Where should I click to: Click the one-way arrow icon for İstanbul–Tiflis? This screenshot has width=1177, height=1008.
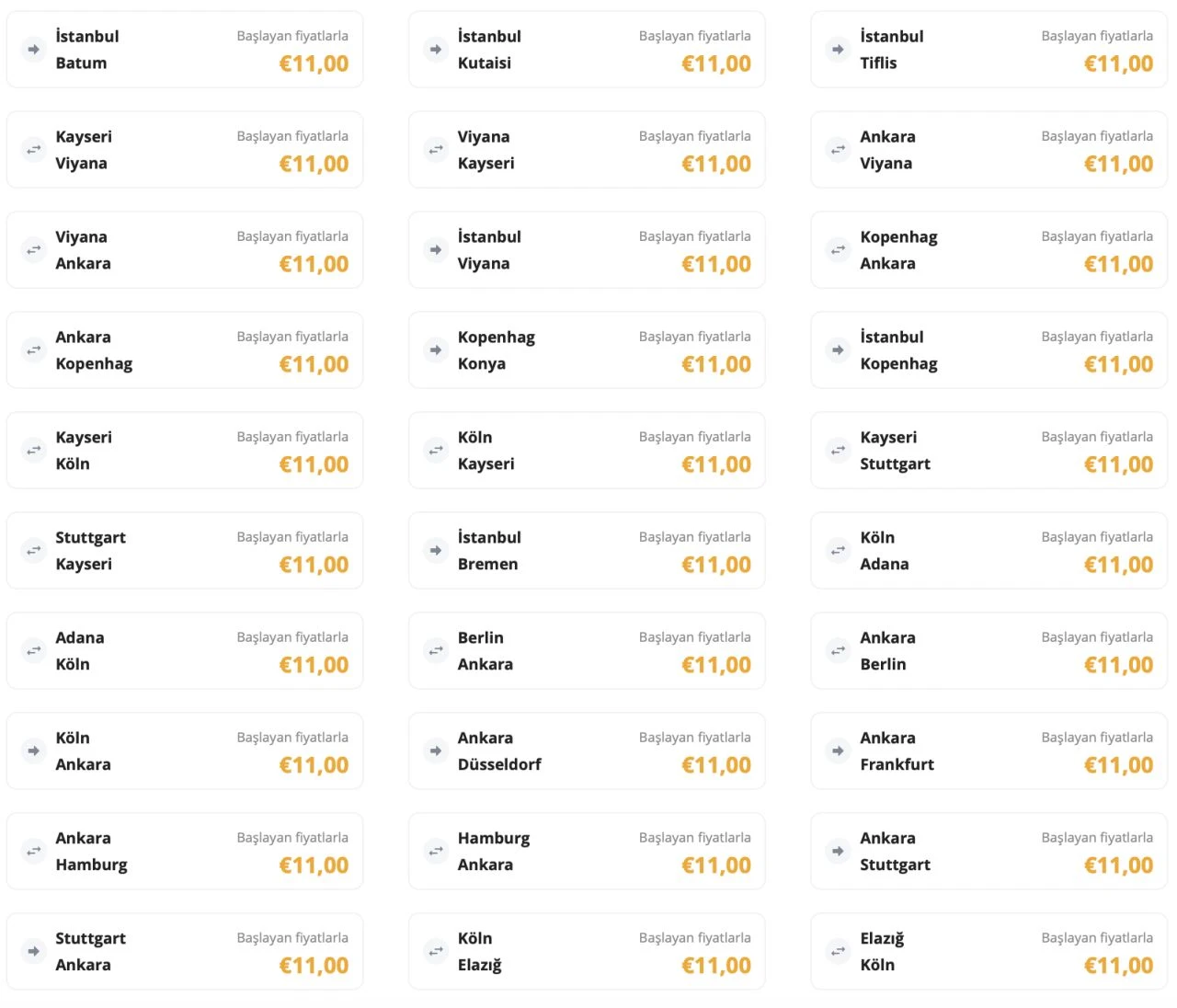click(838, 50)
